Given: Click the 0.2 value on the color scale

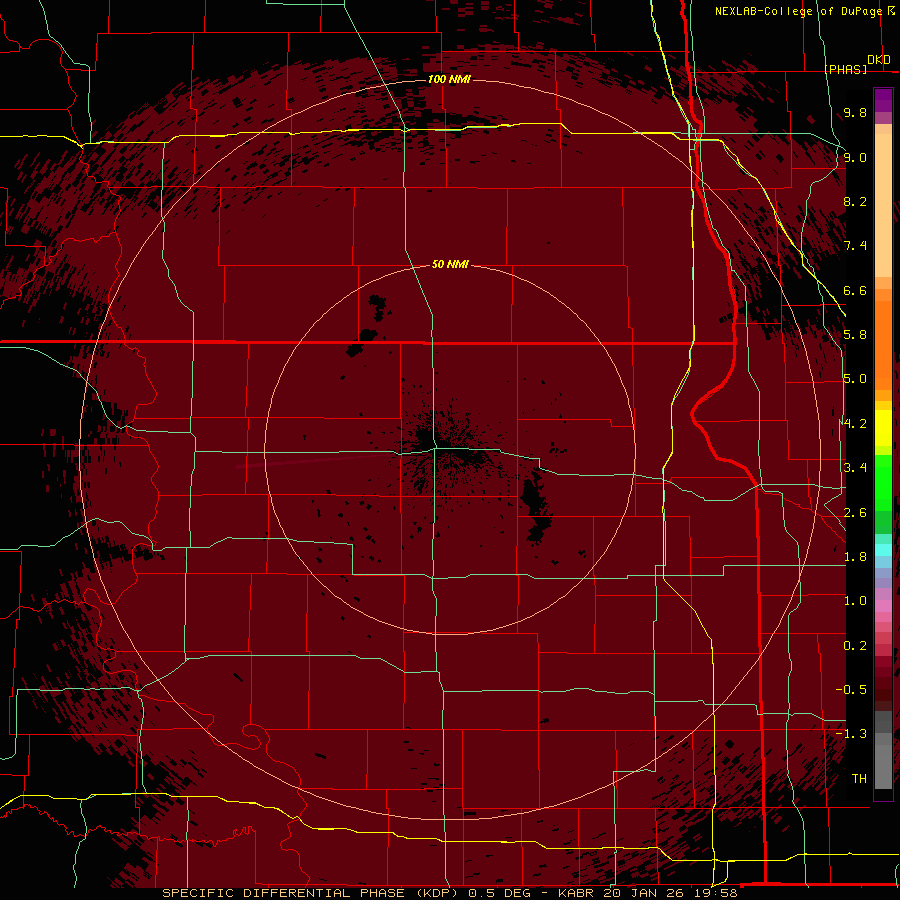Looking at the screenshot, I should point(855,646).
